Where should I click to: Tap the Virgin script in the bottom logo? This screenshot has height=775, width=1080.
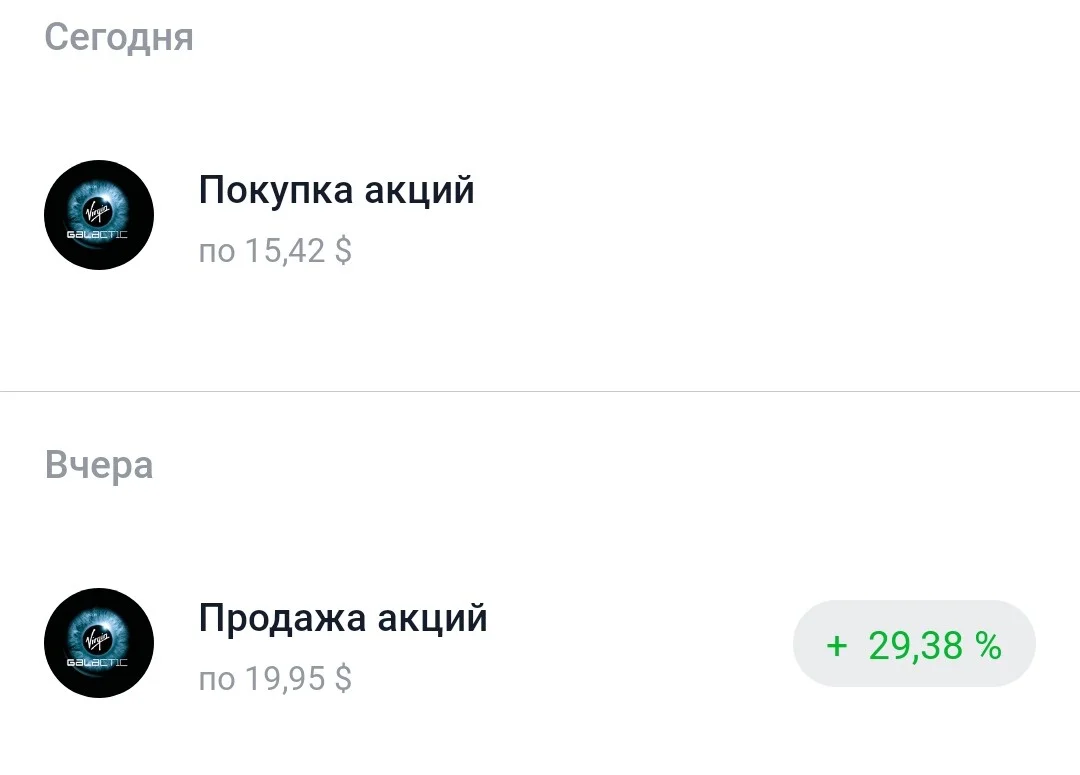click(96, 639)
